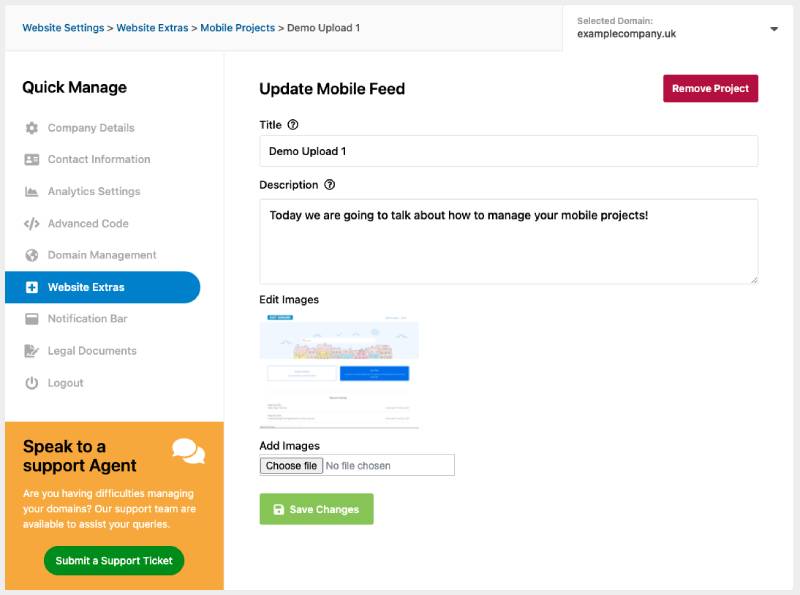The width and height of the screenshot is (800, 595).
Task: Expand the Selected Domain dropdown arrow
Action: pyautogui.click(x=773, y=29)
